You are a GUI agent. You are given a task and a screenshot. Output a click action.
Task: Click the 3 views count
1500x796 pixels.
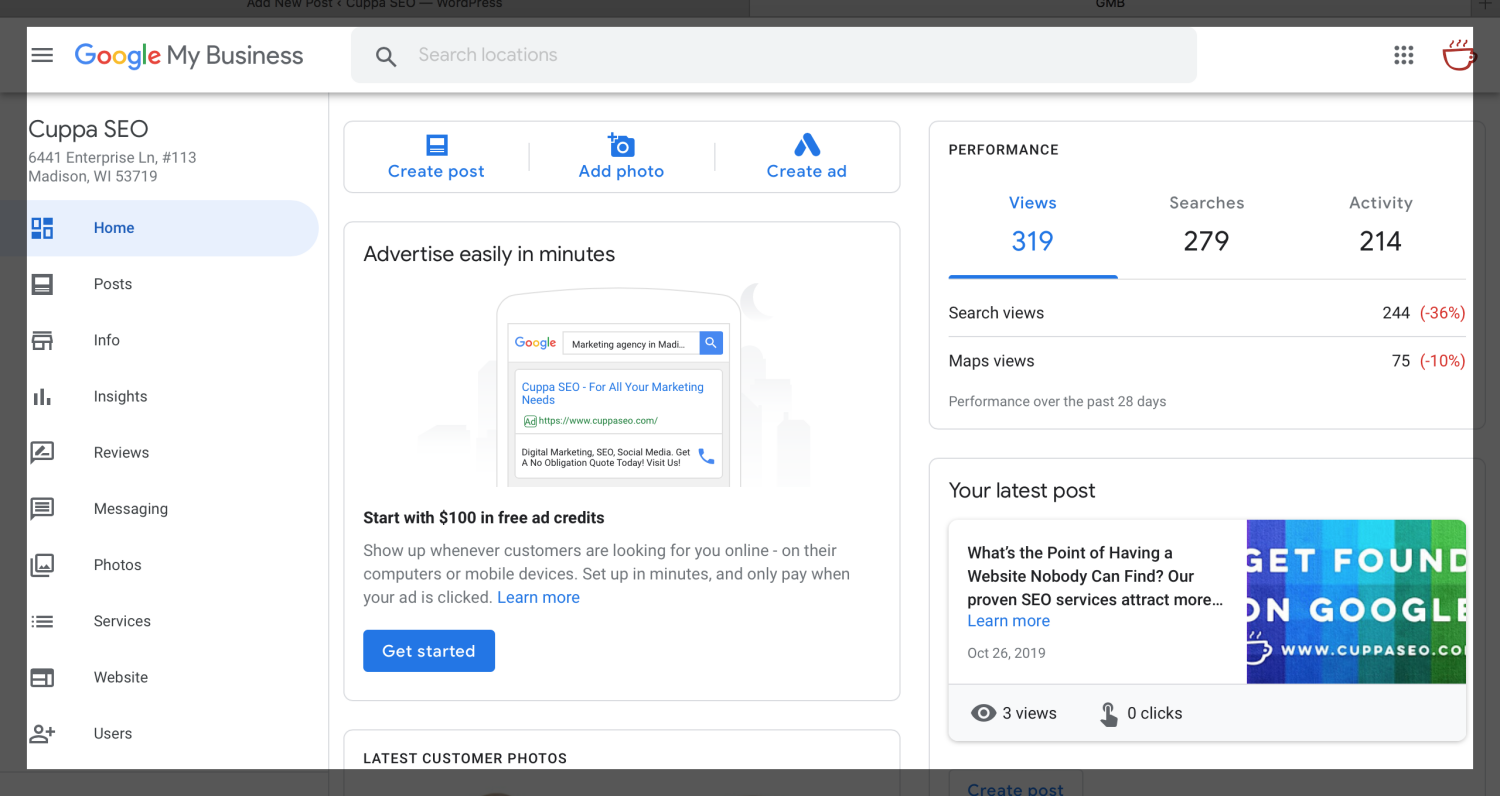pyautogui.click(x=1029, y=713)
